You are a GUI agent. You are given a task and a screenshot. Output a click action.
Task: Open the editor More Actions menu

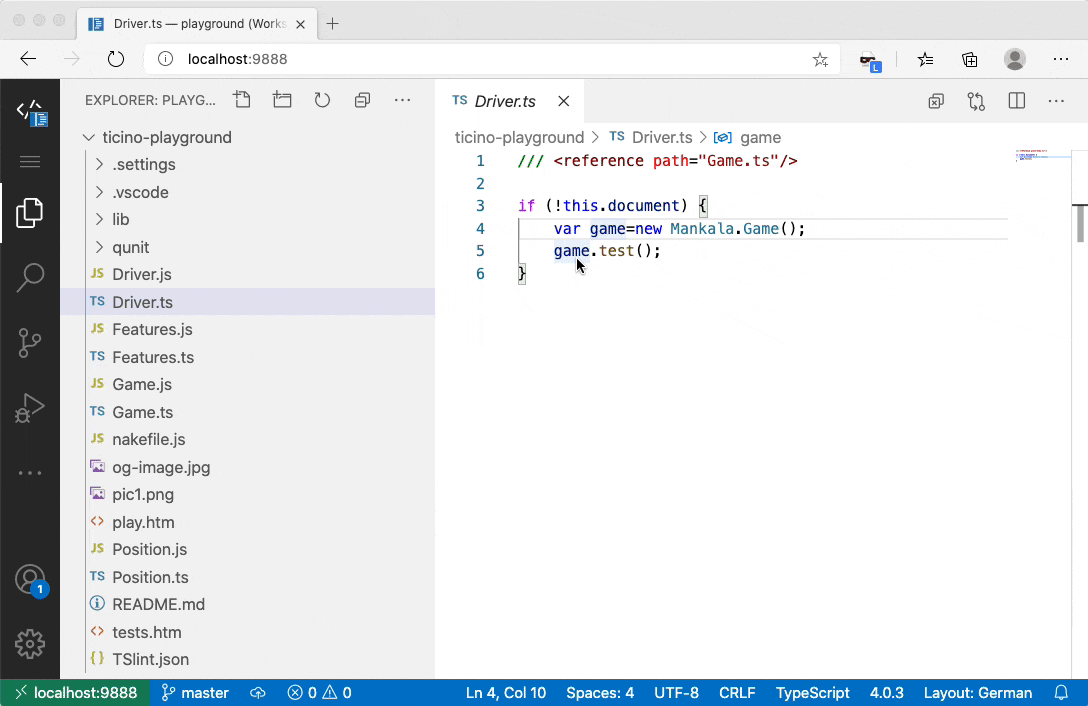(1056, 101)
